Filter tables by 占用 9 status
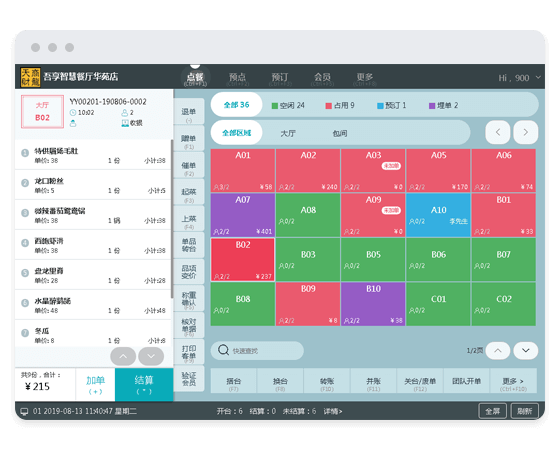 click(x=340, y=105)
